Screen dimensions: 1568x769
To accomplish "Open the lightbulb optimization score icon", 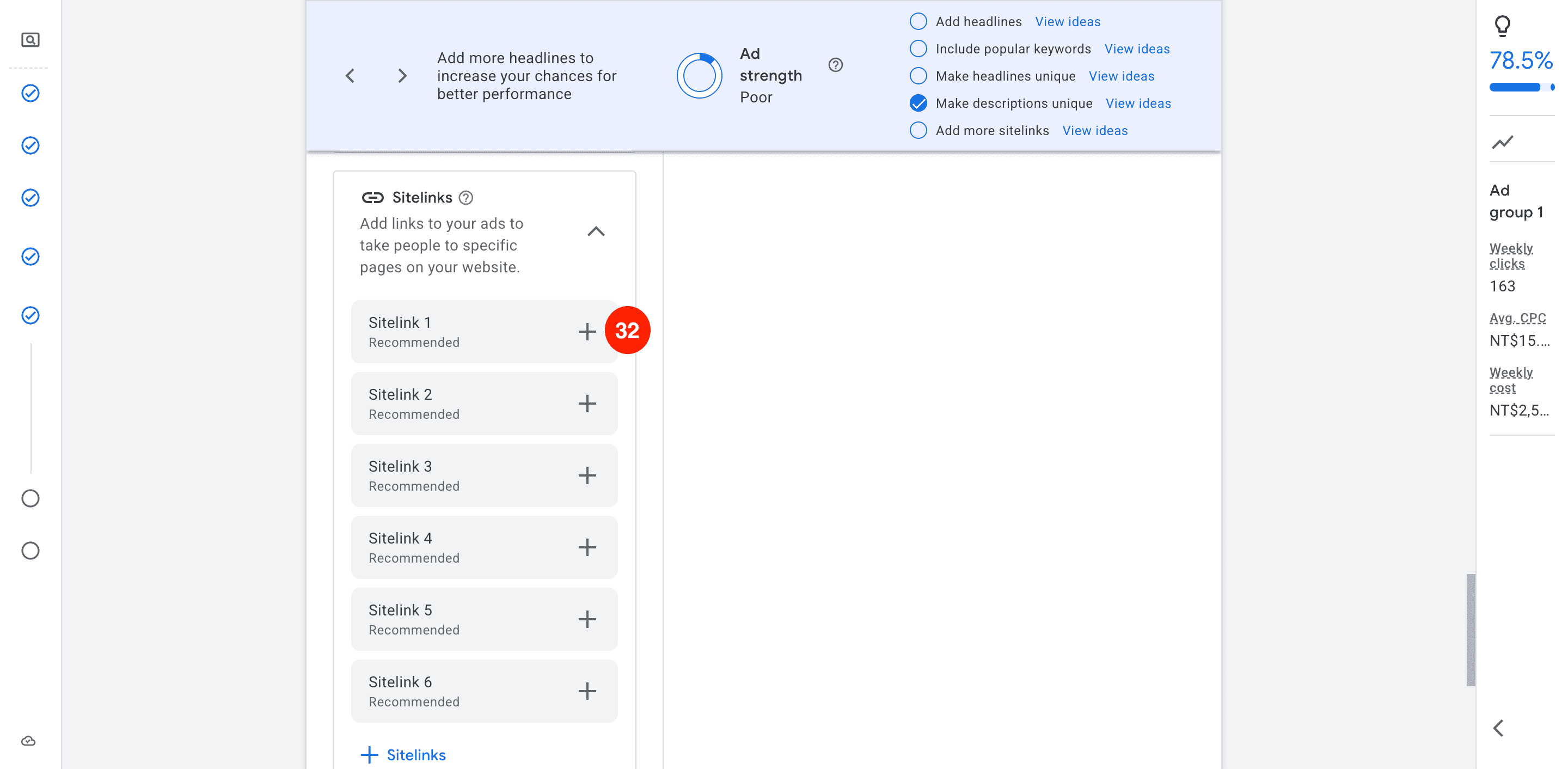I will tap(1502, 26).
